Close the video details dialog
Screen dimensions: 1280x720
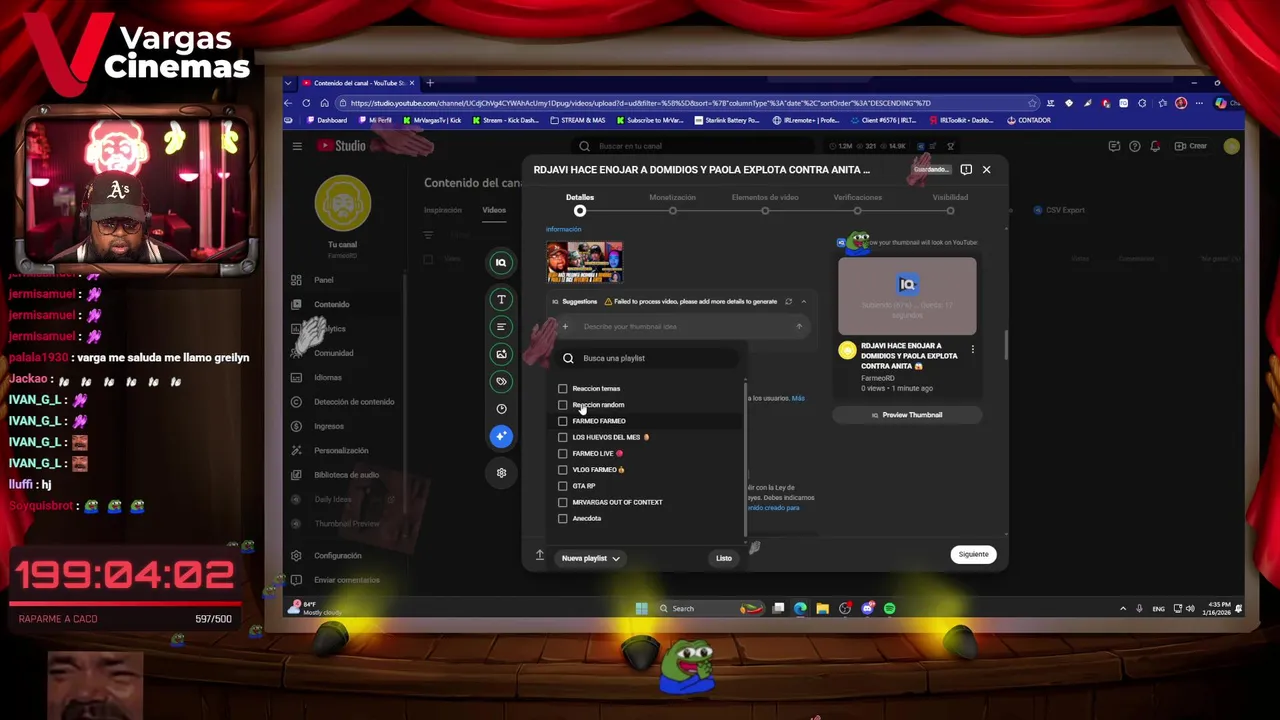[x=986, y=170]
